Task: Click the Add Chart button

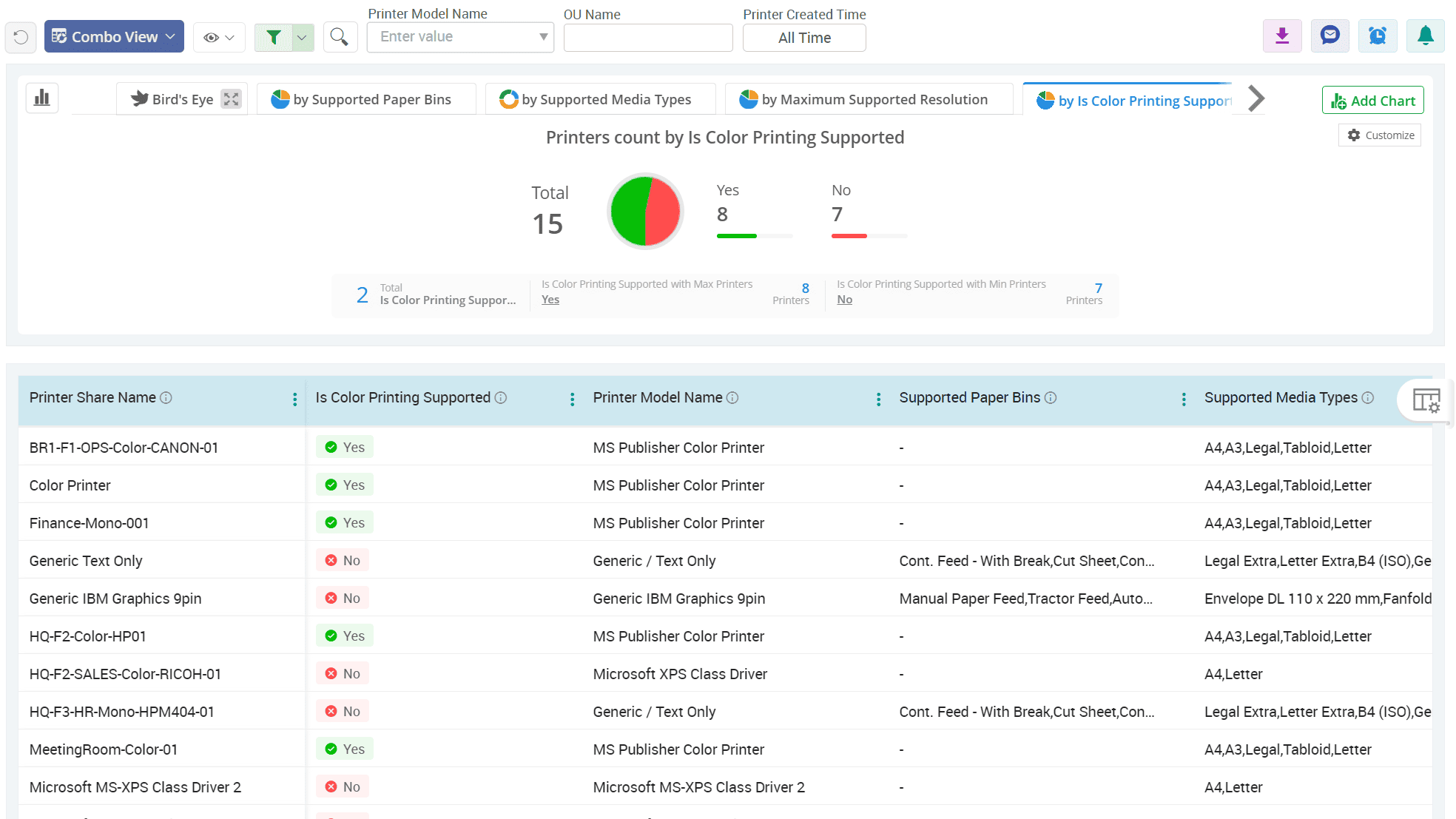Action: pos(1372,101)
